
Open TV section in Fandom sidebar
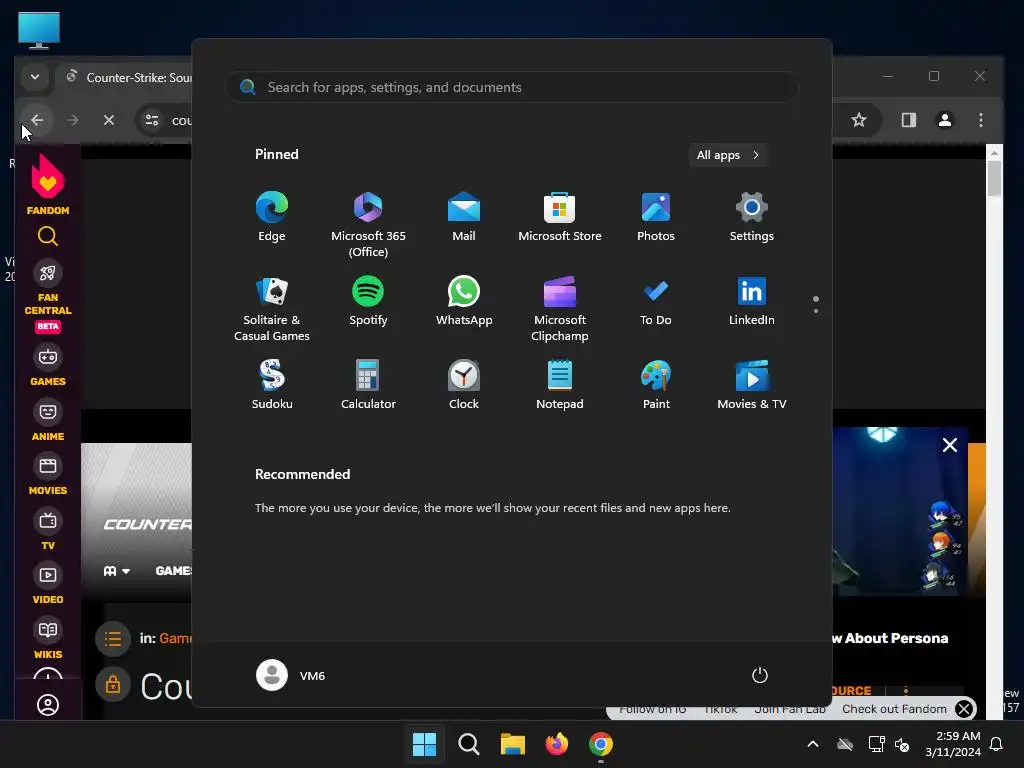[x=48, y=530]
